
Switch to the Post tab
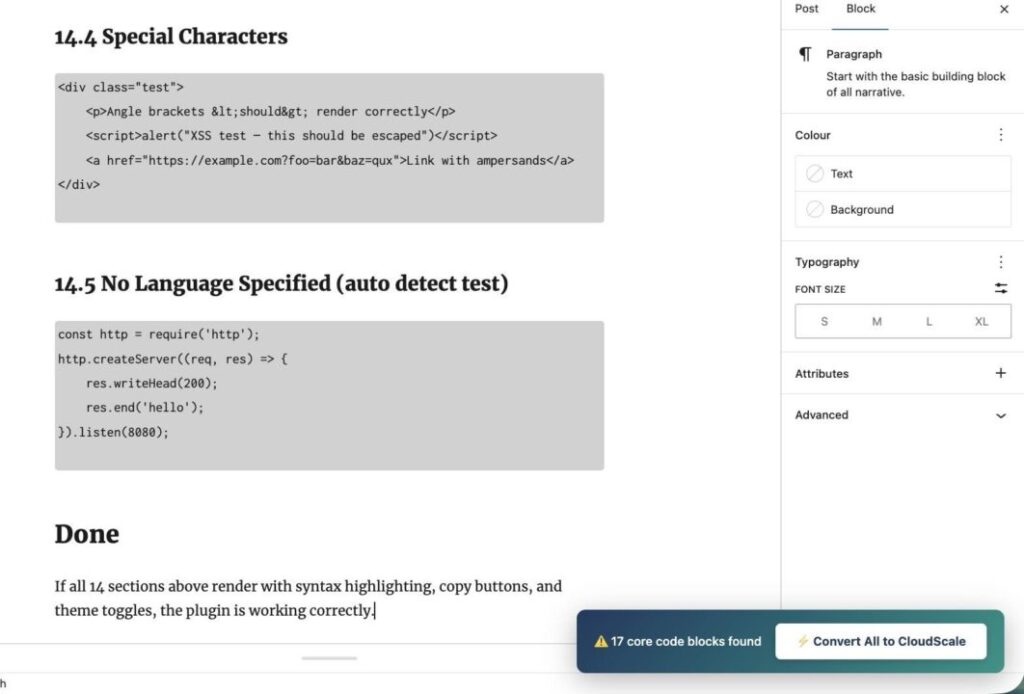point(806,9)
